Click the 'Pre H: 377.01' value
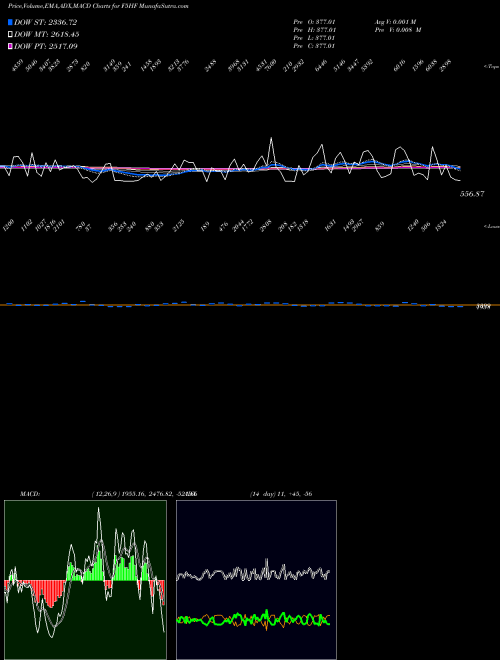 (x=314, y=30)
